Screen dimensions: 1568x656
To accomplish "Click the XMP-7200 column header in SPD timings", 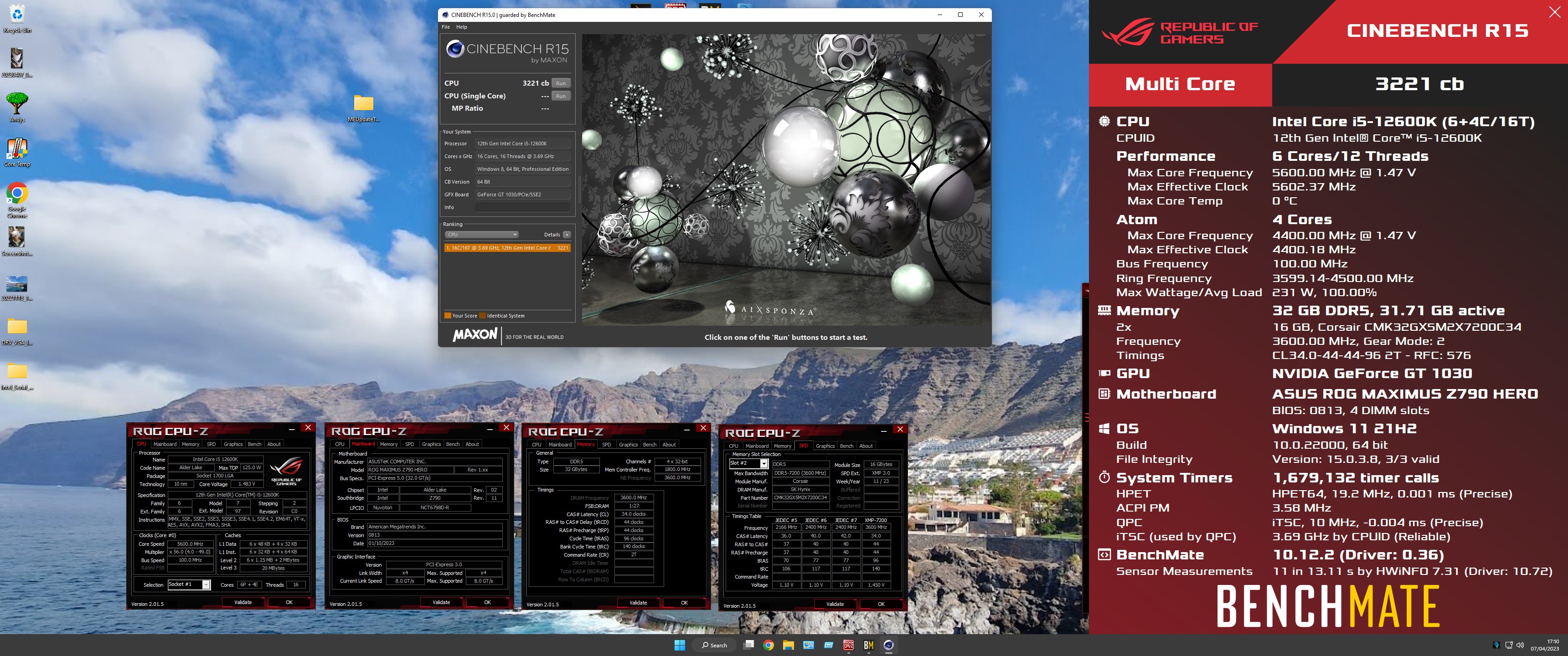I will tap(876, 520).
